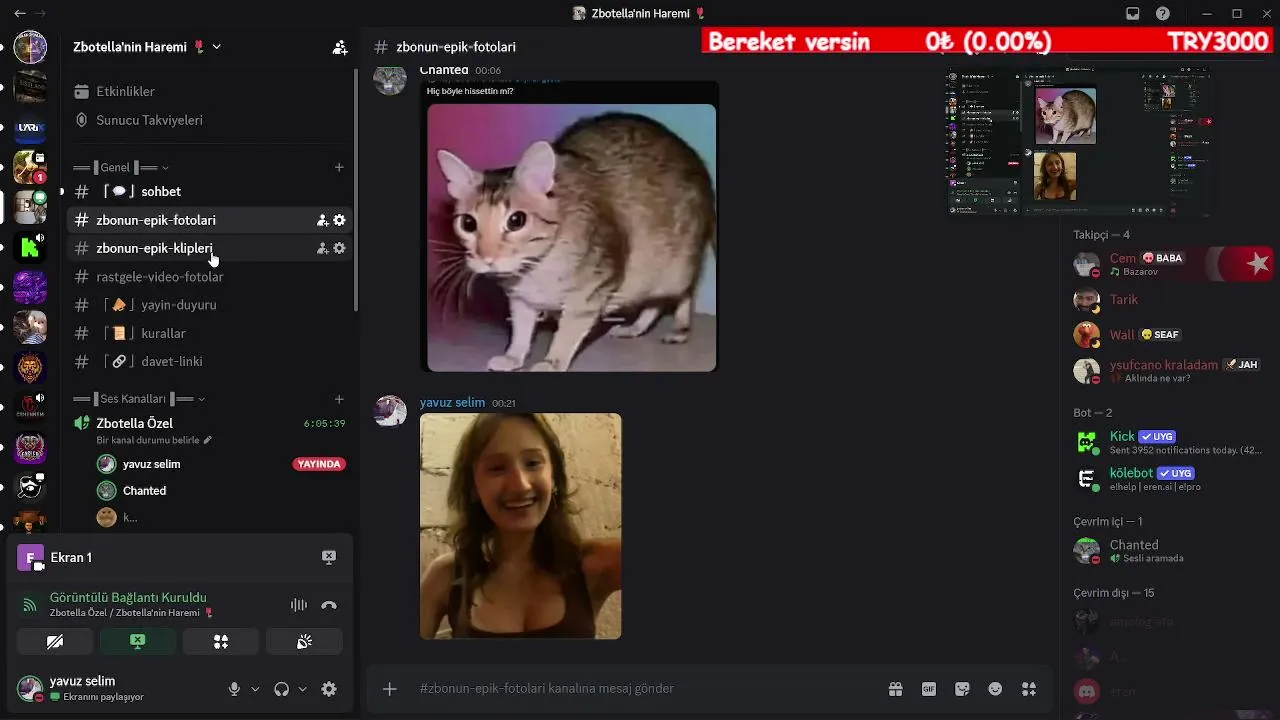Go back with the left arrow
This screenshot has height=720, width=1280.
(20, 14)
